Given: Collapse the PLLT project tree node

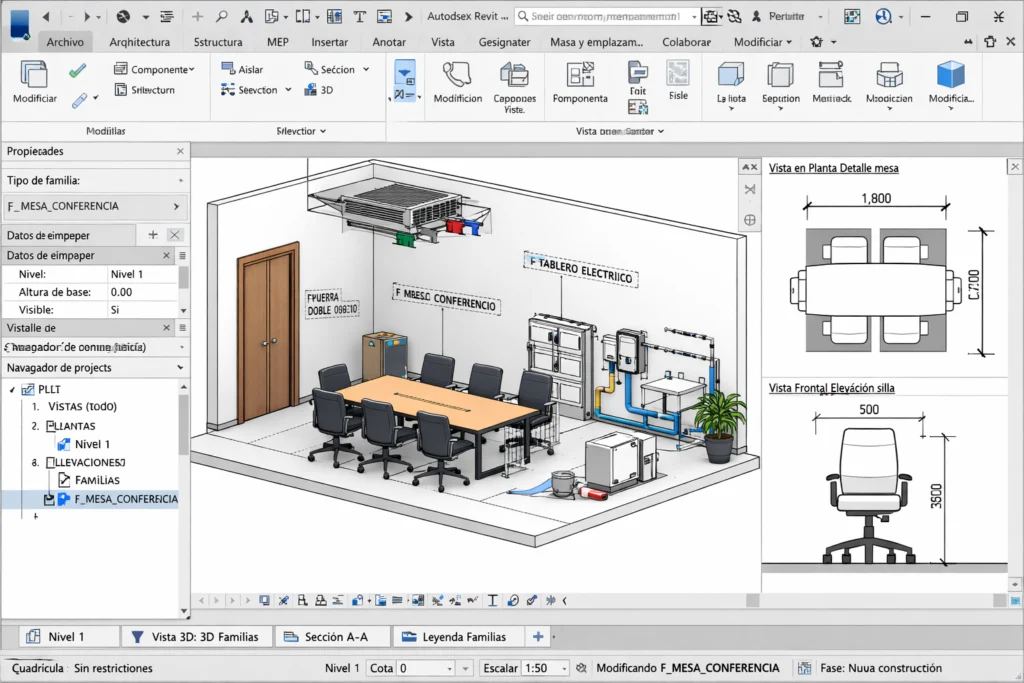Looking at the screenshot, I should tap(13, 389).
